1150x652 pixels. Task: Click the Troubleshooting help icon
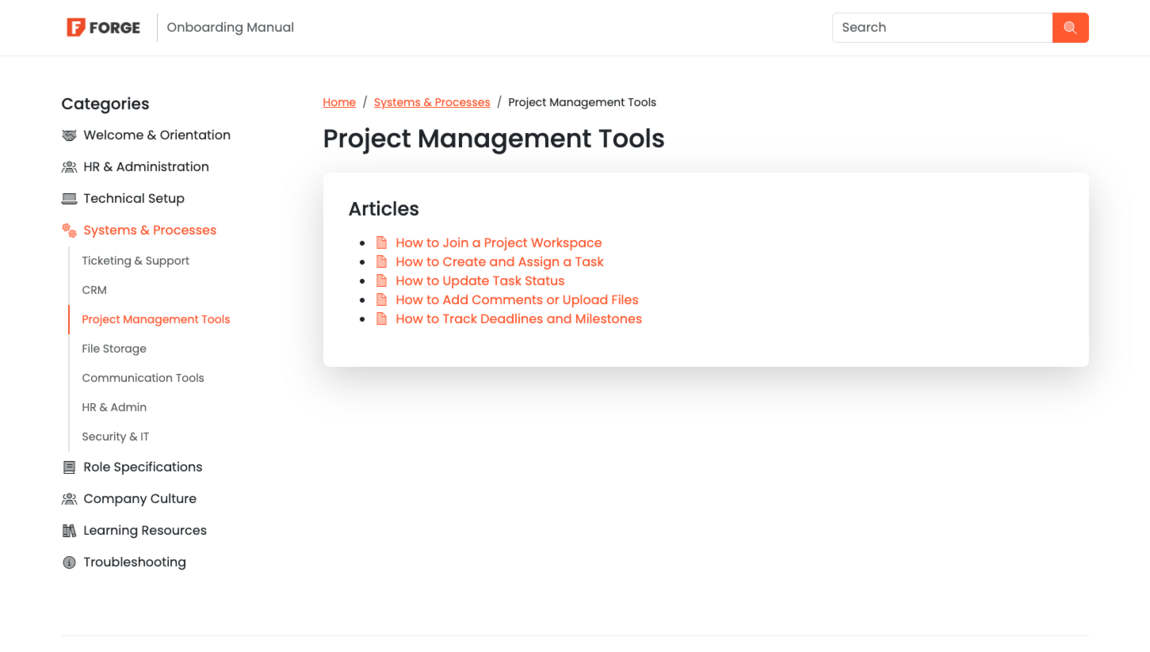[x=68, y=562]
